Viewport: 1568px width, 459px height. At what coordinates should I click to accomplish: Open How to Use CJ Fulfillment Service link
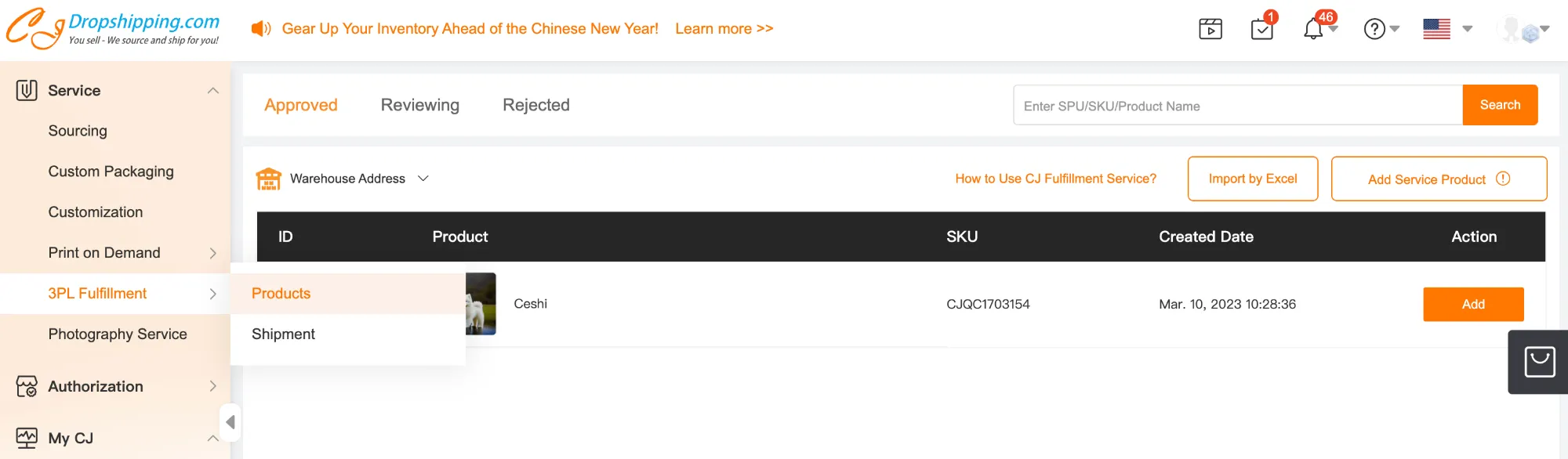1055,179
